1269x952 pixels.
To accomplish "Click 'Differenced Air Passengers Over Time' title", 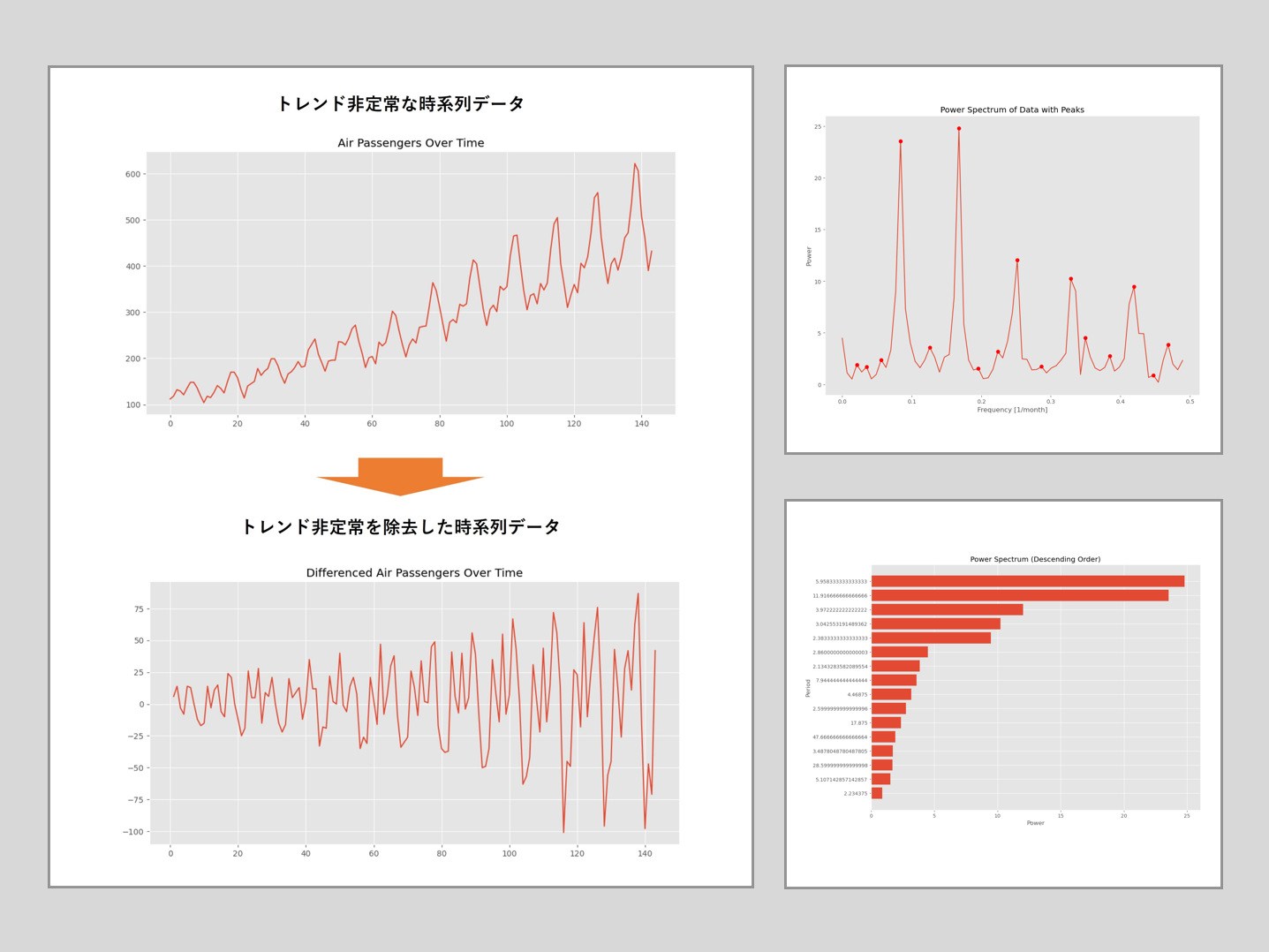I will pos(414,573).
